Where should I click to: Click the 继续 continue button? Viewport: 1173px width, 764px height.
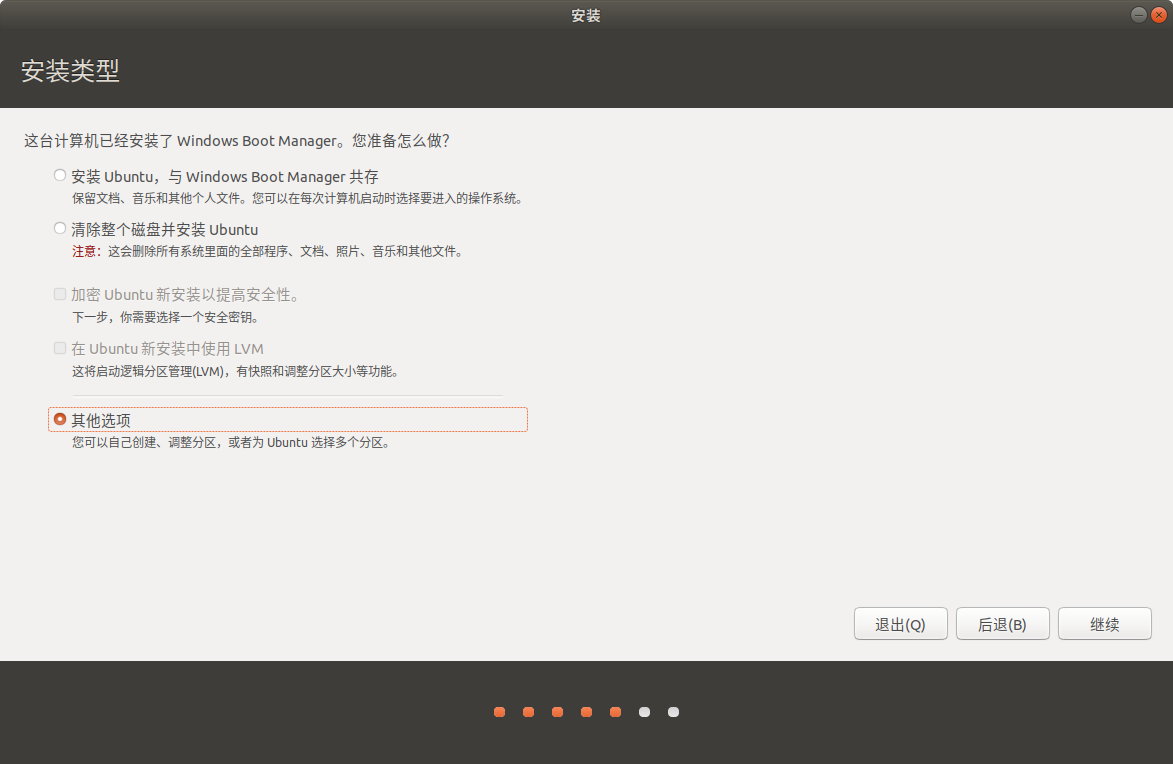click(x=1105, y=624)
